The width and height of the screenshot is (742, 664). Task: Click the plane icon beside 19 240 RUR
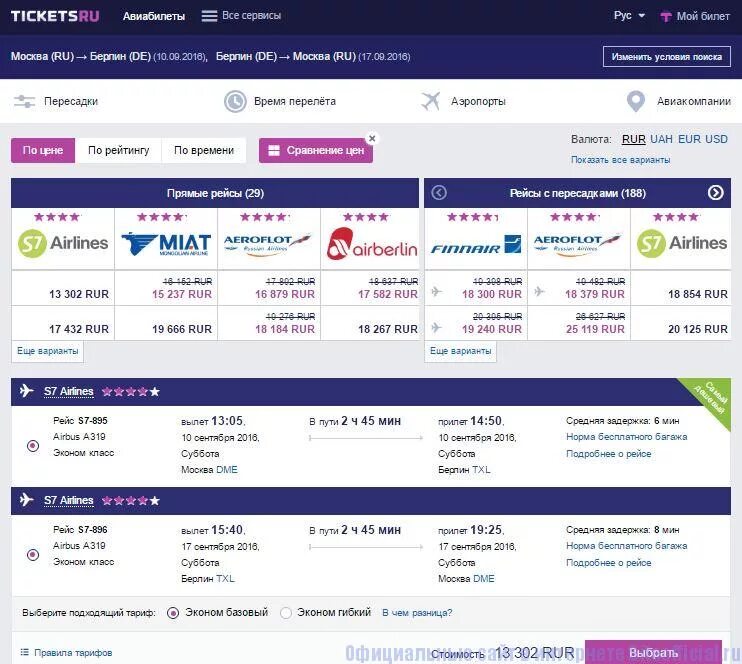(x=437, y=327)
